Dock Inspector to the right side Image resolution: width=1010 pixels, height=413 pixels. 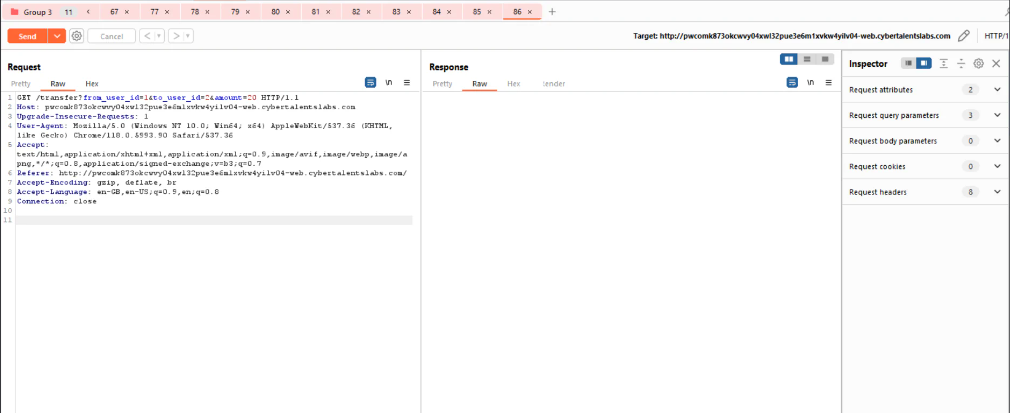pyautogui.click(x=924, y=63)
